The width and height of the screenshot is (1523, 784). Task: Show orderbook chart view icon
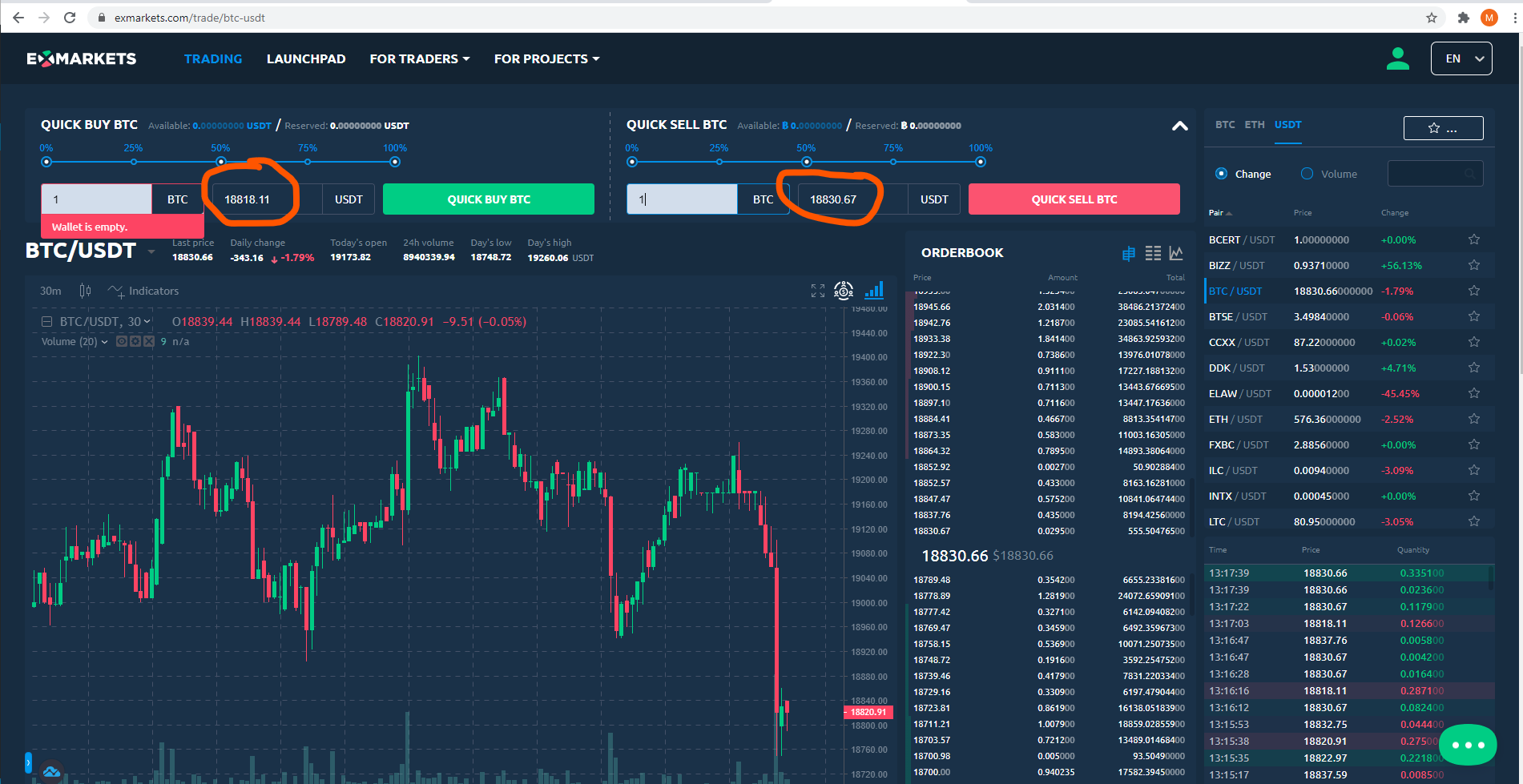[x=1176, y=253]
